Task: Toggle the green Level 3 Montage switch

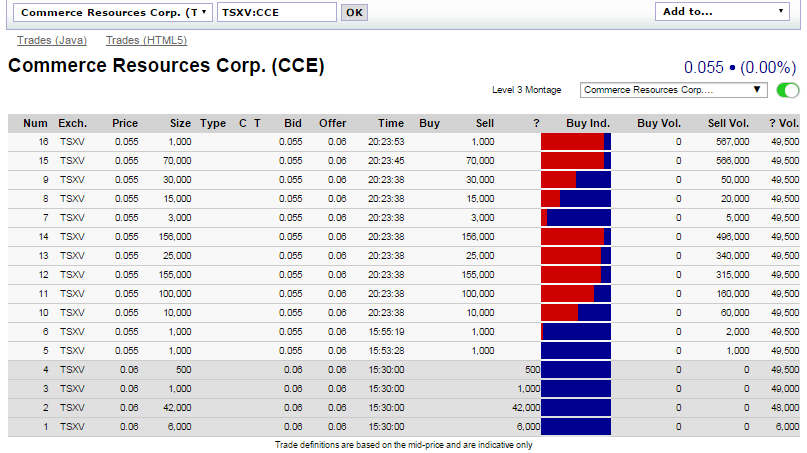Action: pos(787,90)
